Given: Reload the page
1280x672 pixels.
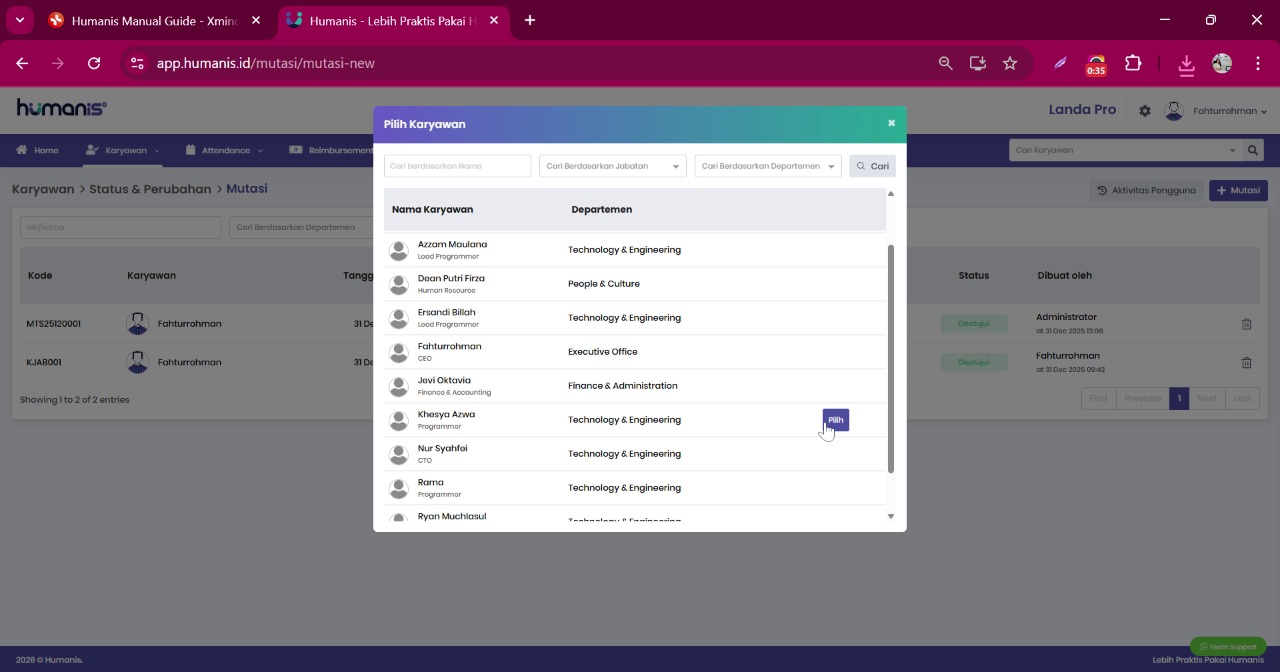Looking at the screenshot, I should [x=94, y=63].
